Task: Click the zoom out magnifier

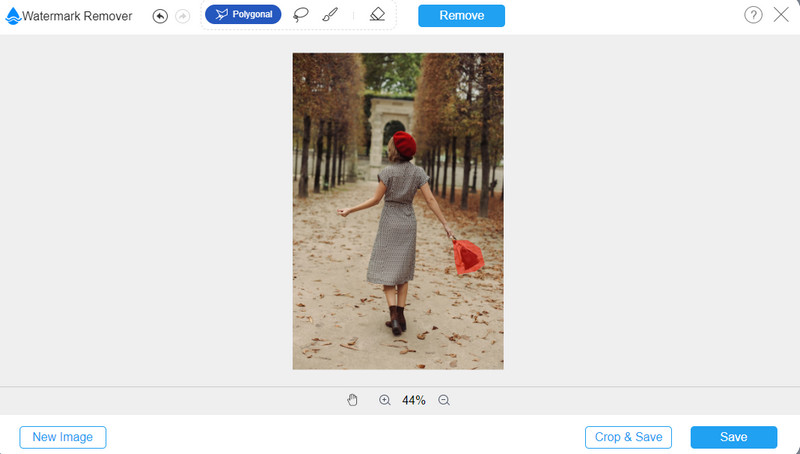Action: click(x=444, y=400)
